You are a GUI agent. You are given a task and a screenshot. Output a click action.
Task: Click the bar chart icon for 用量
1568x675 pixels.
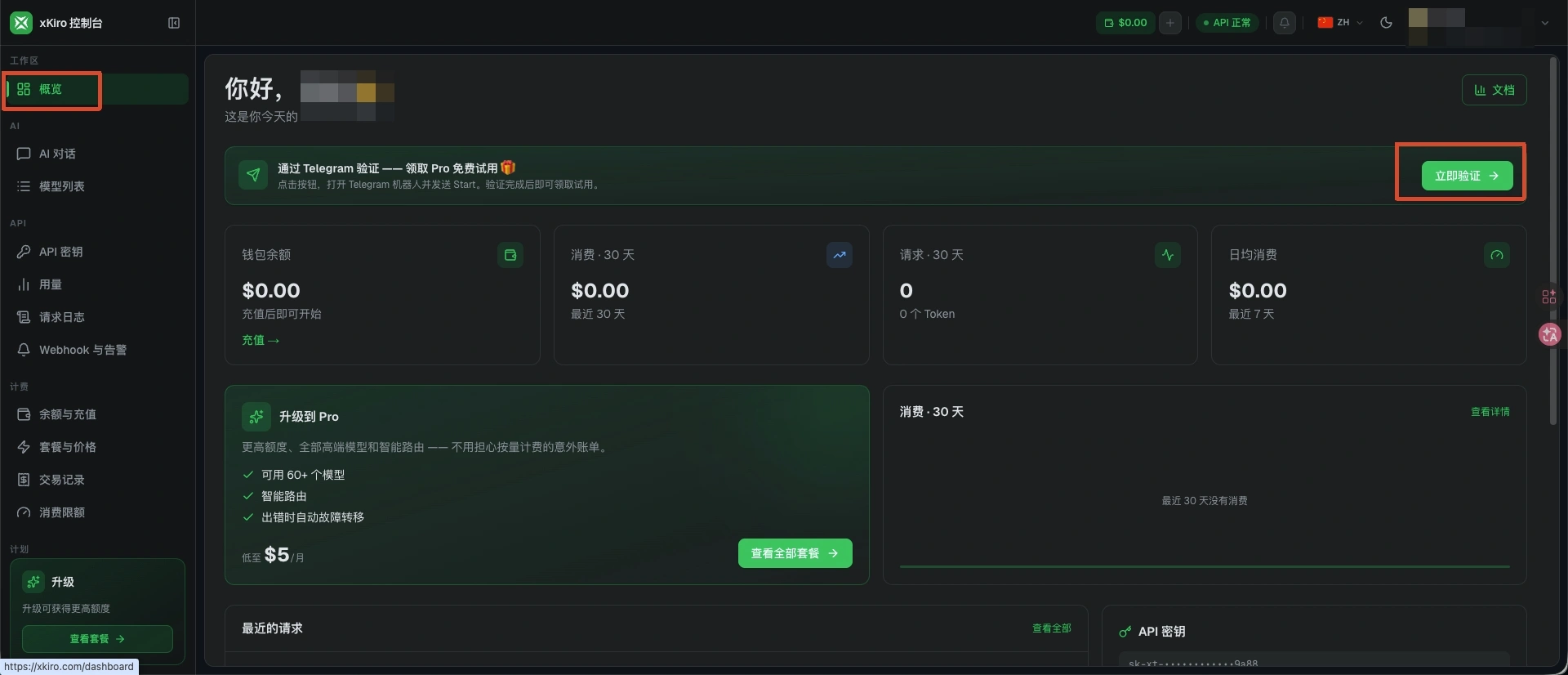coord(24,284)
